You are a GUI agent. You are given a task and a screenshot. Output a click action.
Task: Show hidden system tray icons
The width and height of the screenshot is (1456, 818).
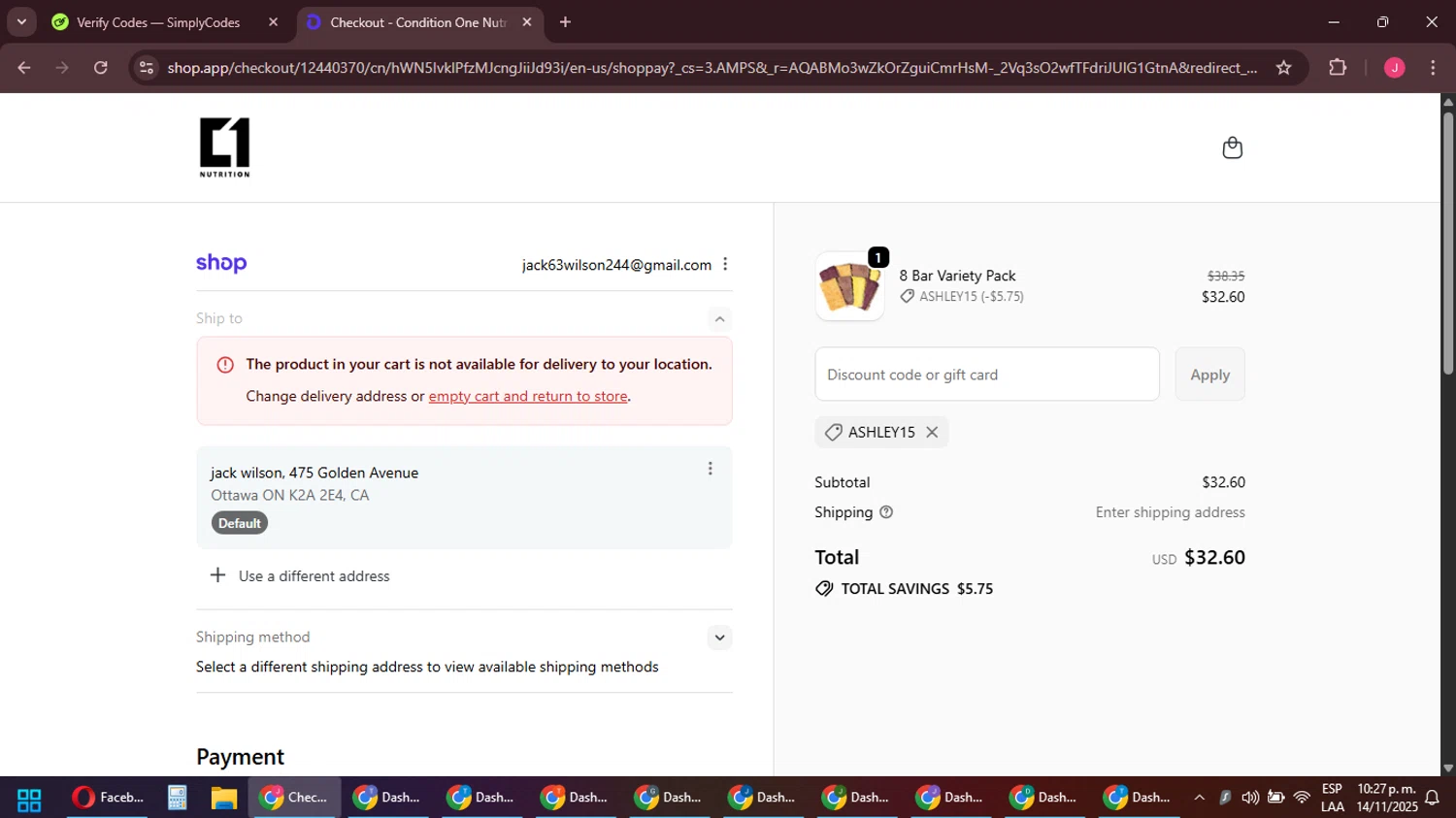[x=1199, y=798]
